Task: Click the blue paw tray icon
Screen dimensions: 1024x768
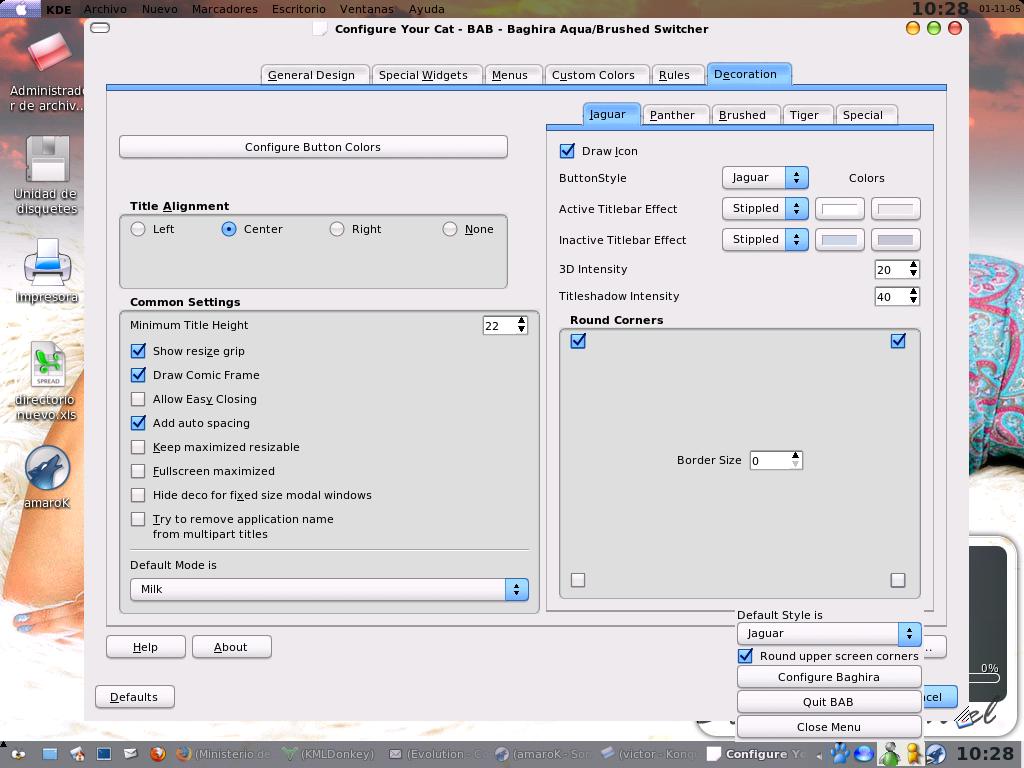Action: tap(840, 754)
